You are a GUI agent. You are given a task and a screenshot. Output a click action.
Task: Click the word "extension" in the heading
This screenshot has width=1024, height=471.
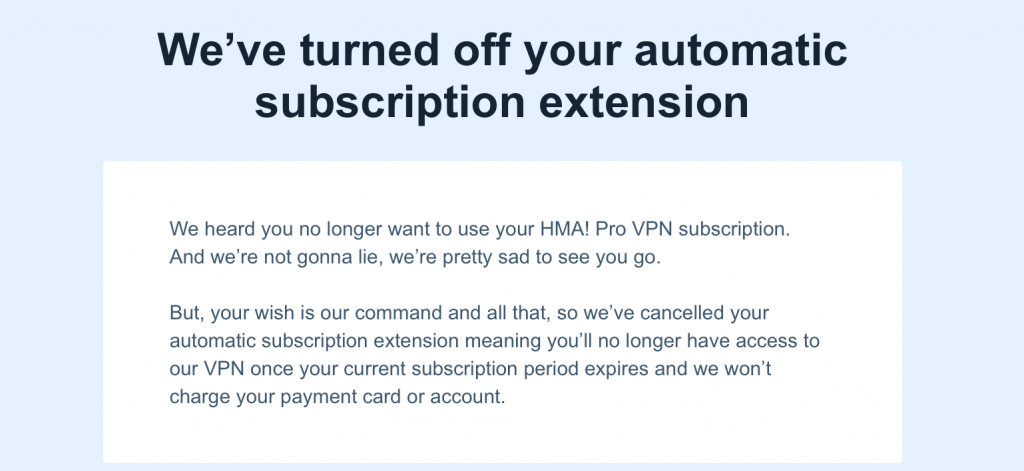coord(644,102)
